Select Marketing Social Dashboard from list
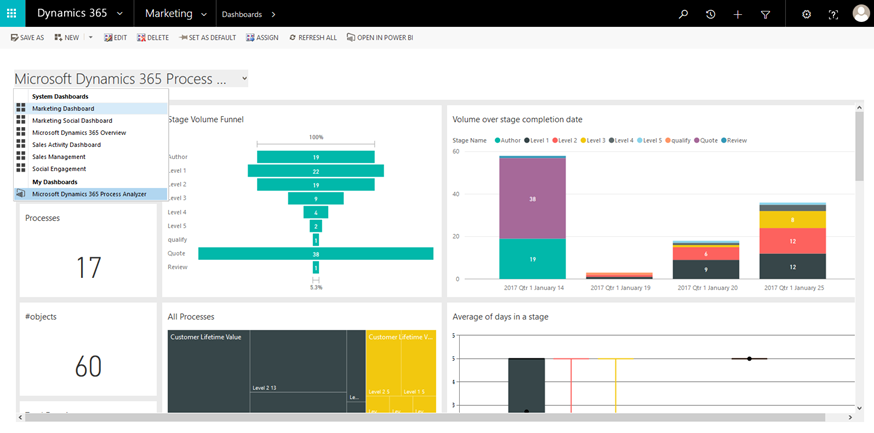The image size is (874, 433). 71,120
